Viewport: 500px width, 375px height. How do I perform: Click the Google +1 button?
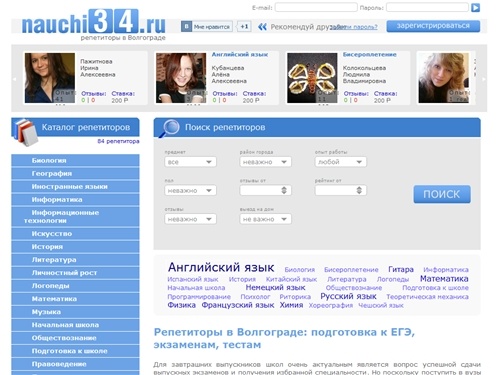pos(244,27)
